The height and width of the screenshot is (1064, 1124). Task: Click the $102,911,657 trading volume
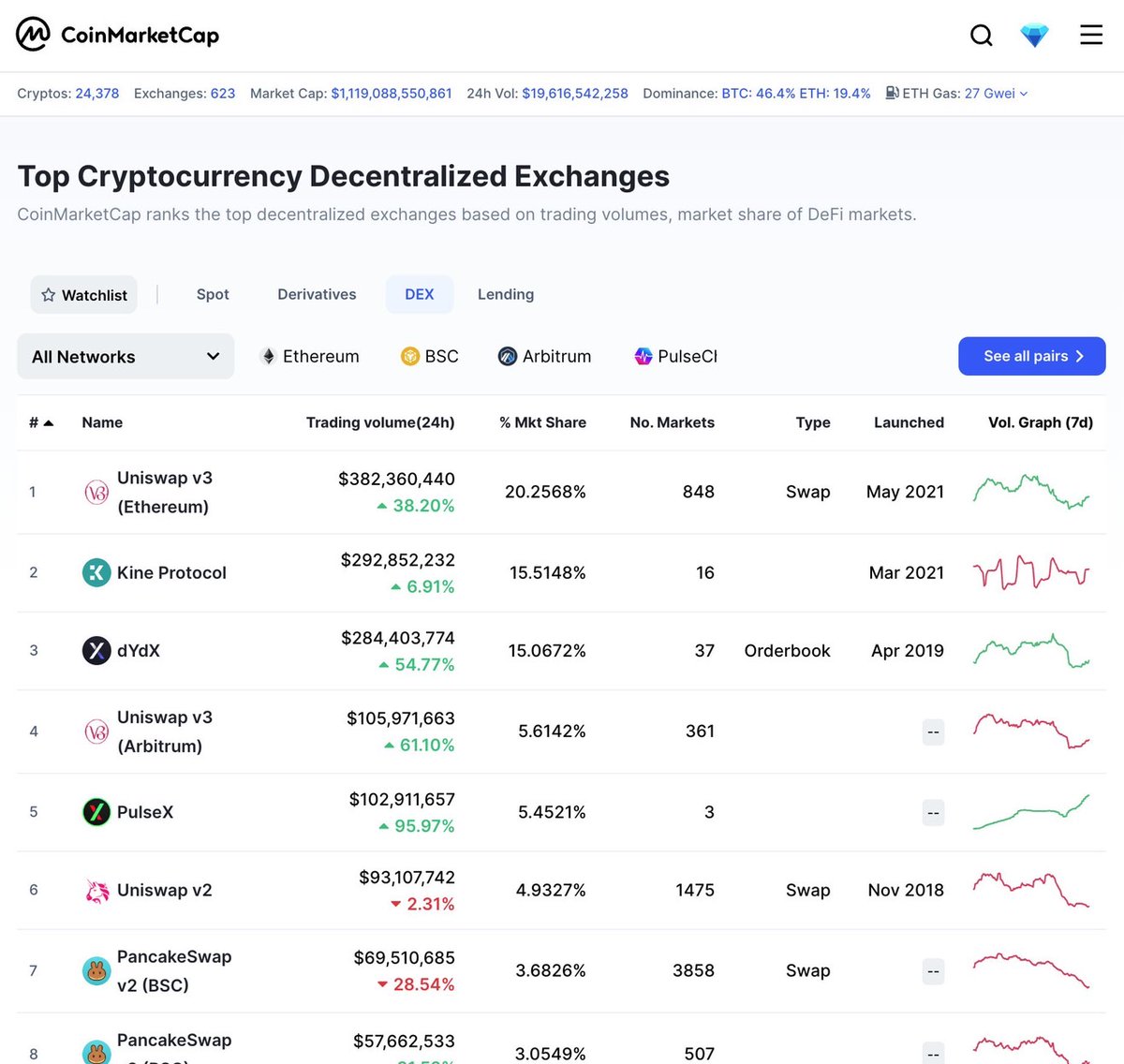pos(402,799)
